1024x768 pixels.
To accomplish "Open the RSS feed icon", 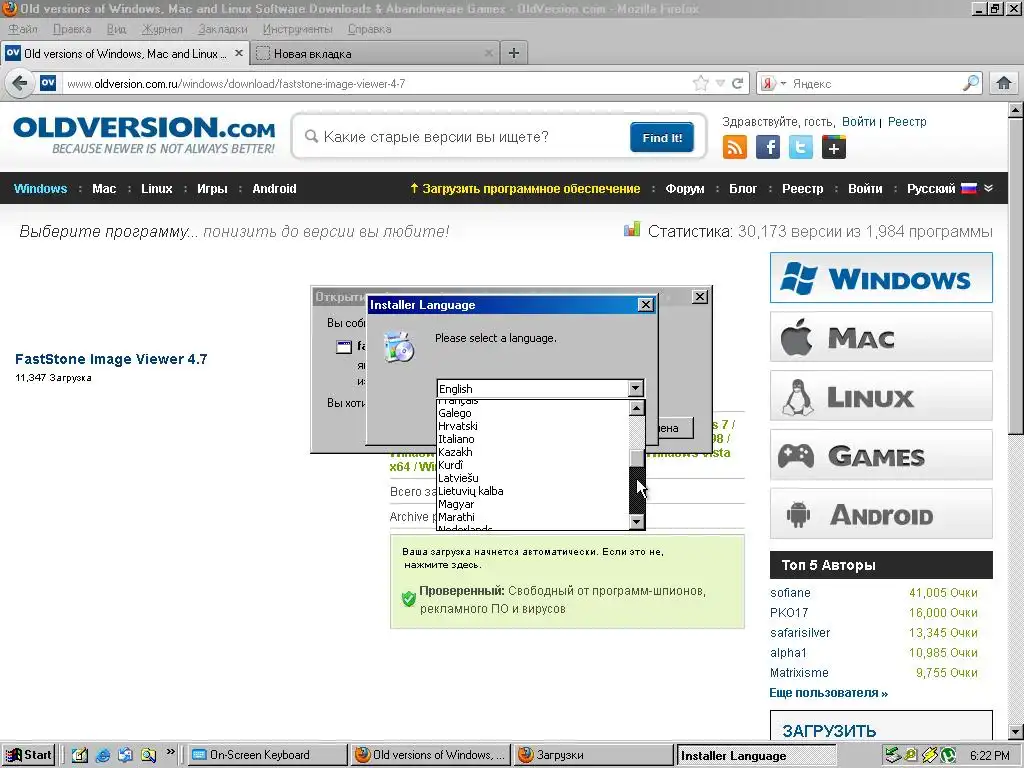I will click(735, 147).
